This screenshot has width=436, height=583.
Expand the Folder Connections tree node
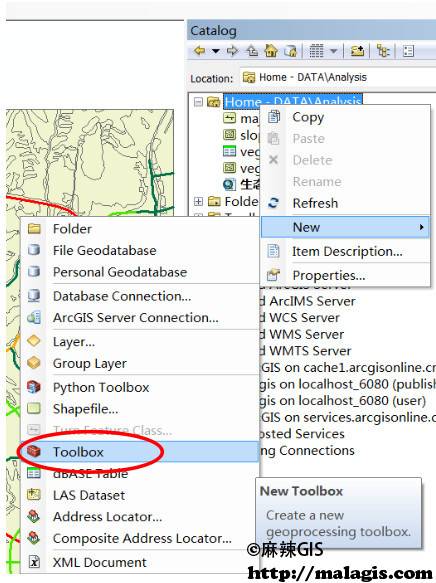(198, 201)
